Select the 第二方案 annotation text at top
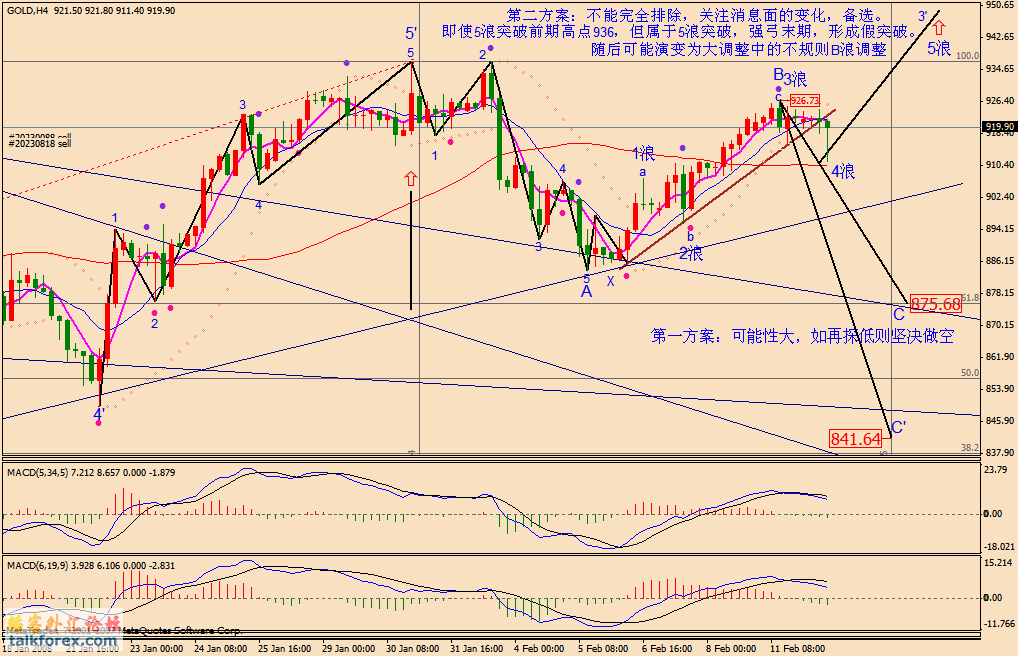Viewport: 1018px width, 656px height. 695,15
